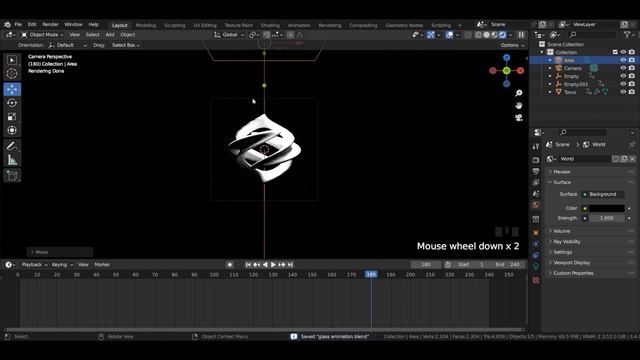The image size is (640, 360).
Task: Switch to the Modeling workspace tab
Action: [146, 25]
